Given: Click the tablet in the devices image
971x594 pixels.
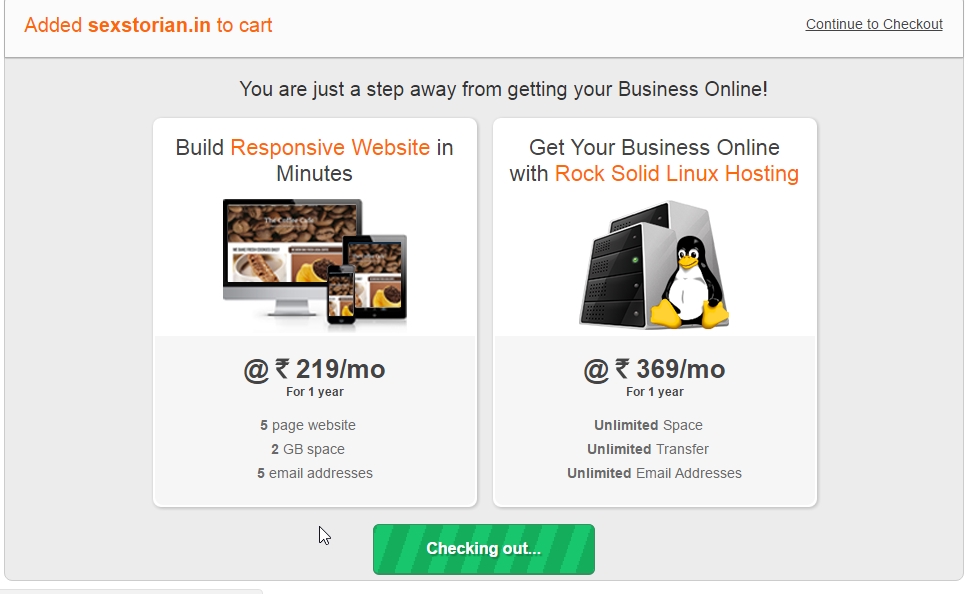Looking at the screenshot, I should [375, 277].
